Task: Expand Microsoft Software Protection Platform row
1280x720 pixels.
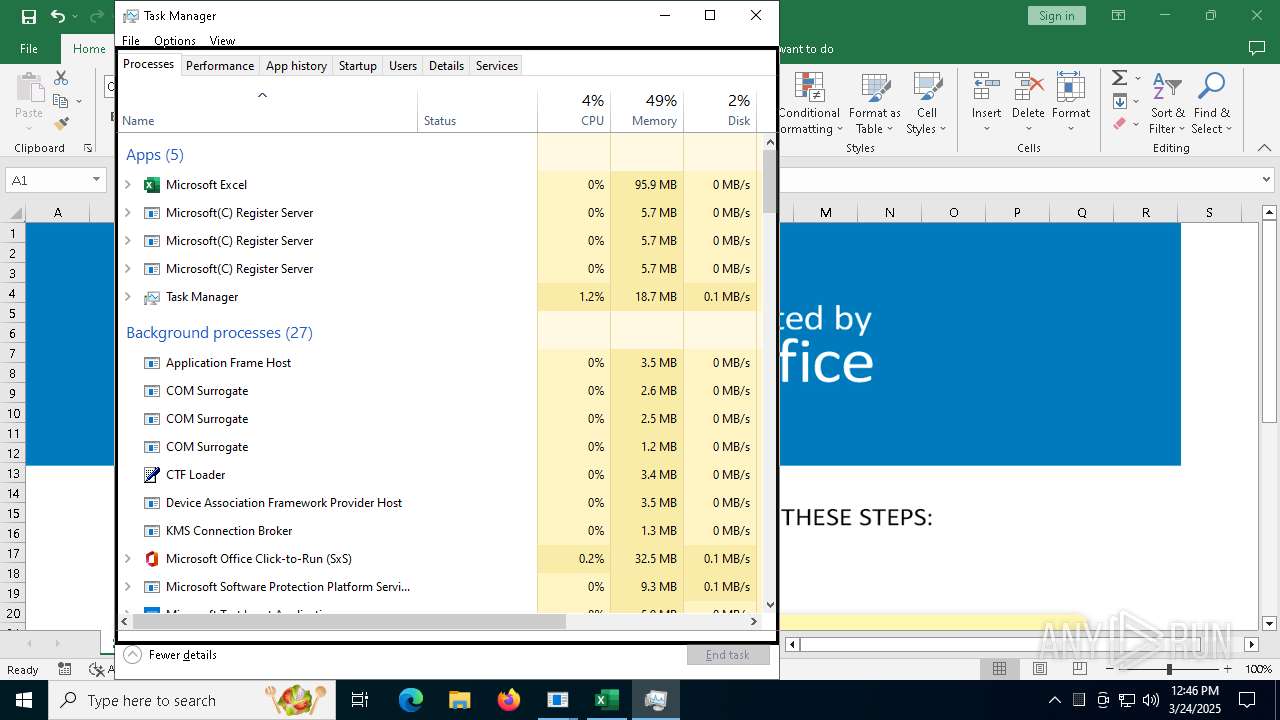Action: [x=127, y=587]
